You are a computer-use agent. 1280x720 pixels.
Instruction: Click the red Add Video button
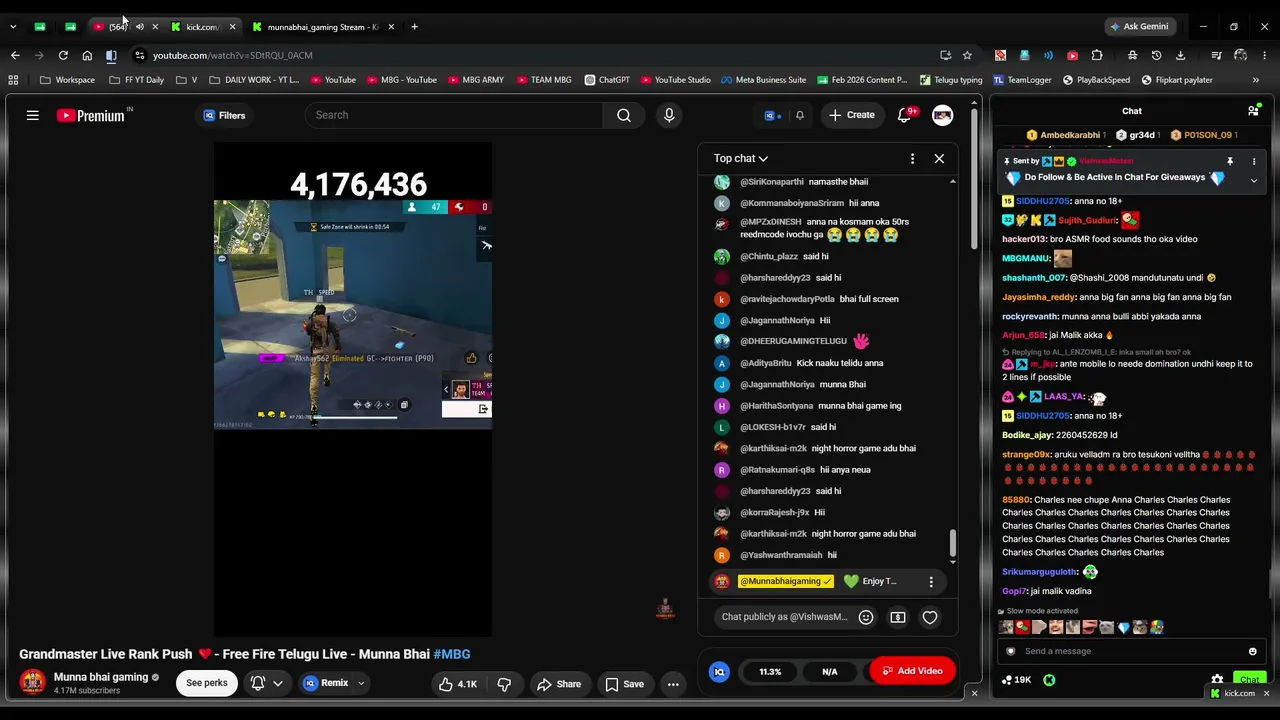click(x=912, y=671)
